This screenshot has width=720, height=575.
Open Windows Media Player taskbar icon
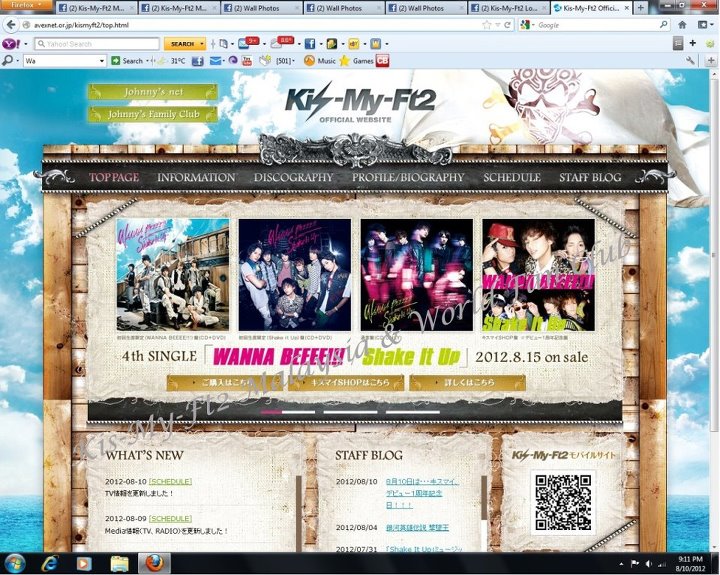pos(84,564)
